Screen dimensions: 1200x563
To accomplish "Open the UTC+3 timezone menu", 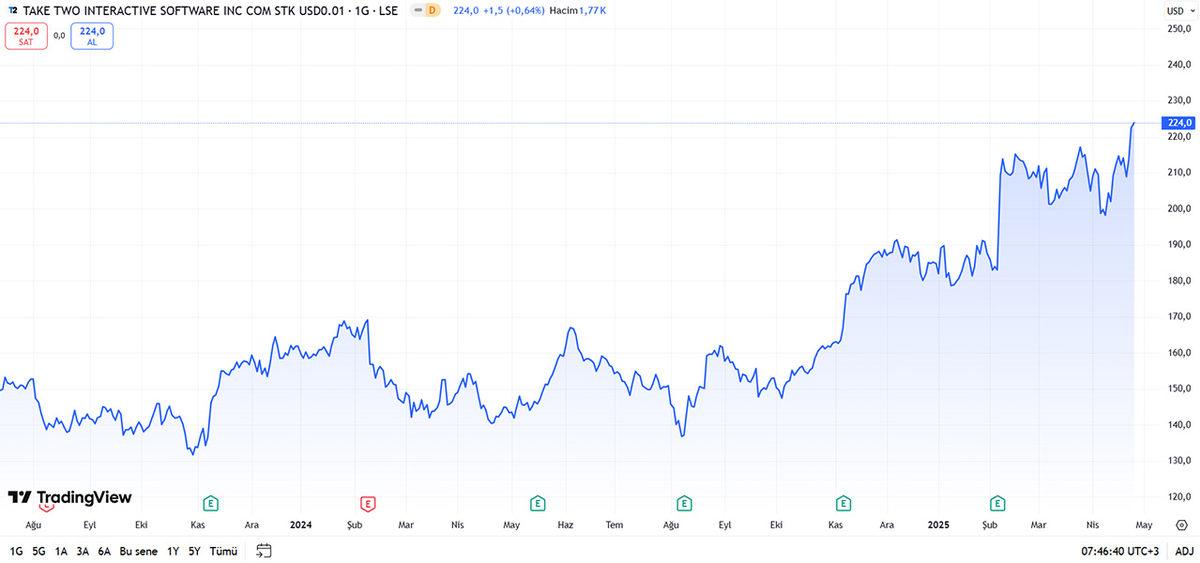I will tap(1121, 551).
